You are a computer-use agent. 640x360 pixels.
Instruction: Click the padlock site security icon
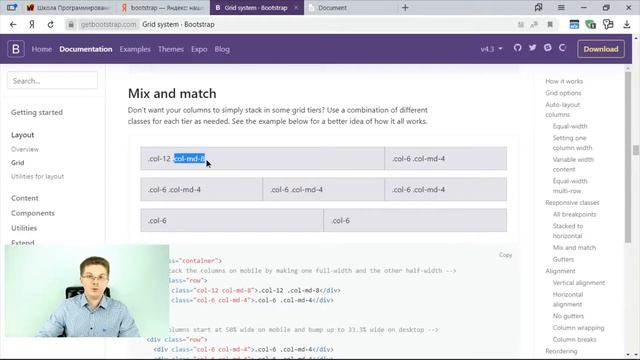pyautogui.click(x=71, y=24)
